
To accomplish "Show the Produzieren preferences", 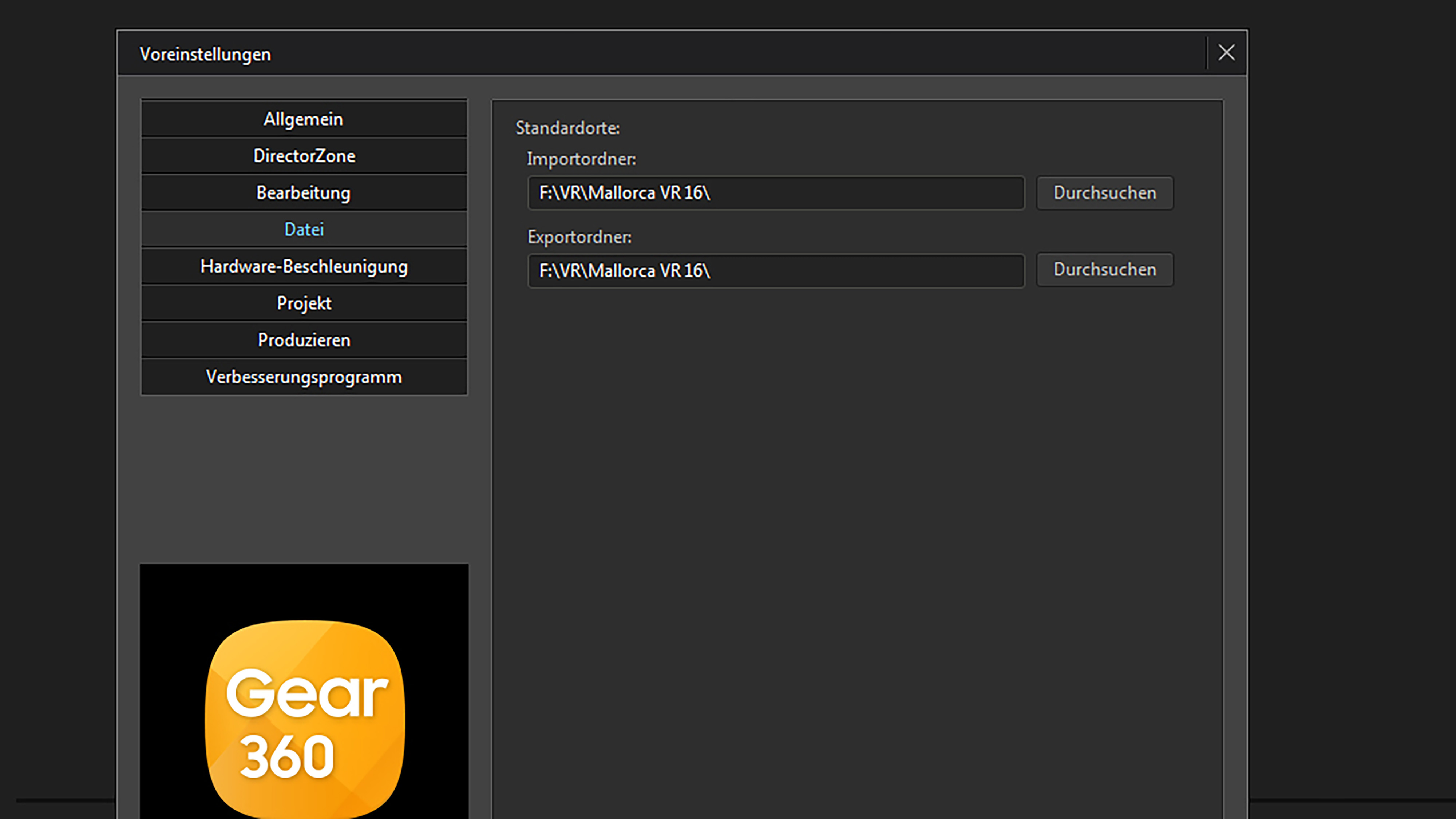I will click(x=304, y=340).
